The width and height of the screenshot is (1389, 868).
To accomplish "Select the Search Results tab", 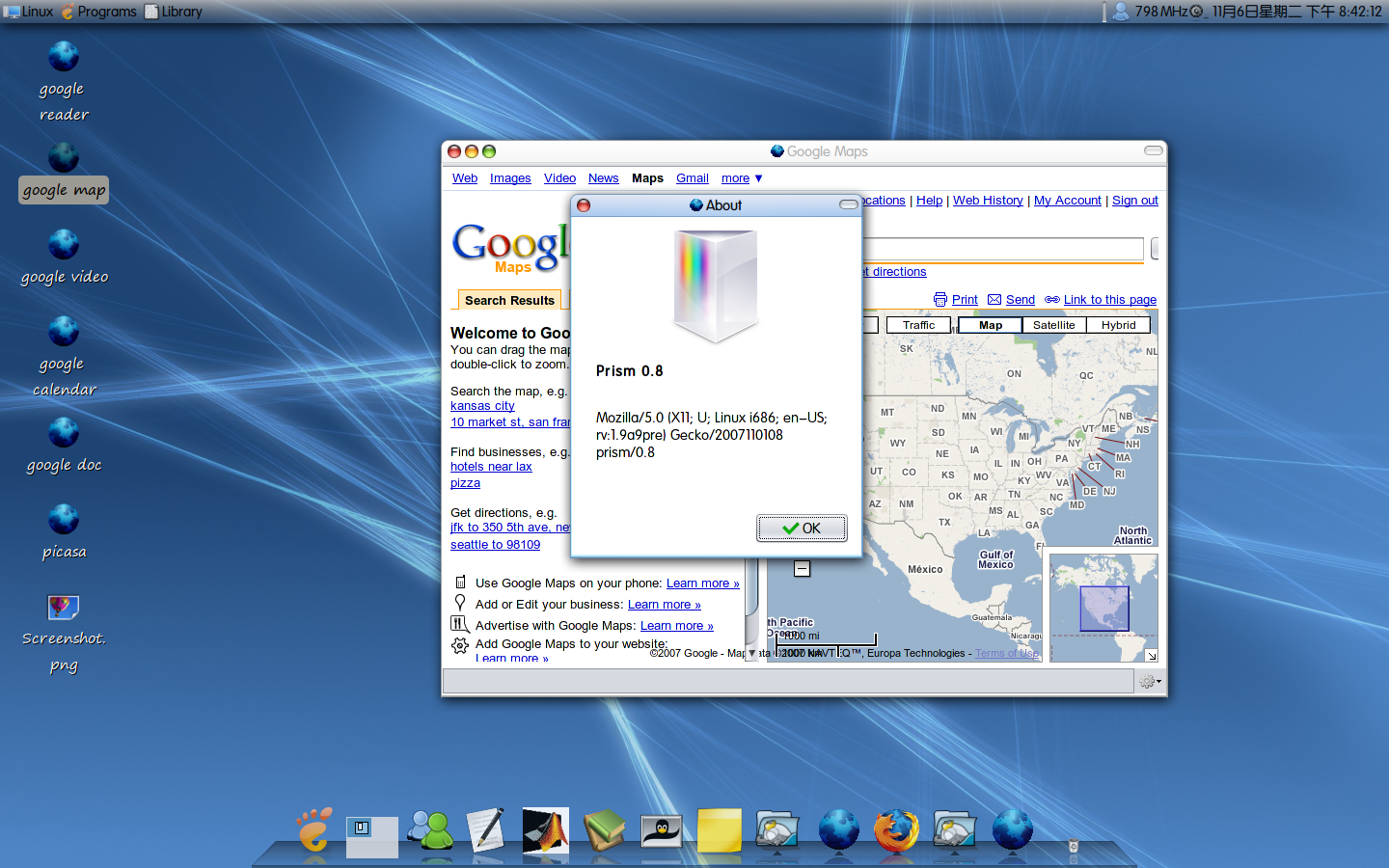I will tap(509, 300).
